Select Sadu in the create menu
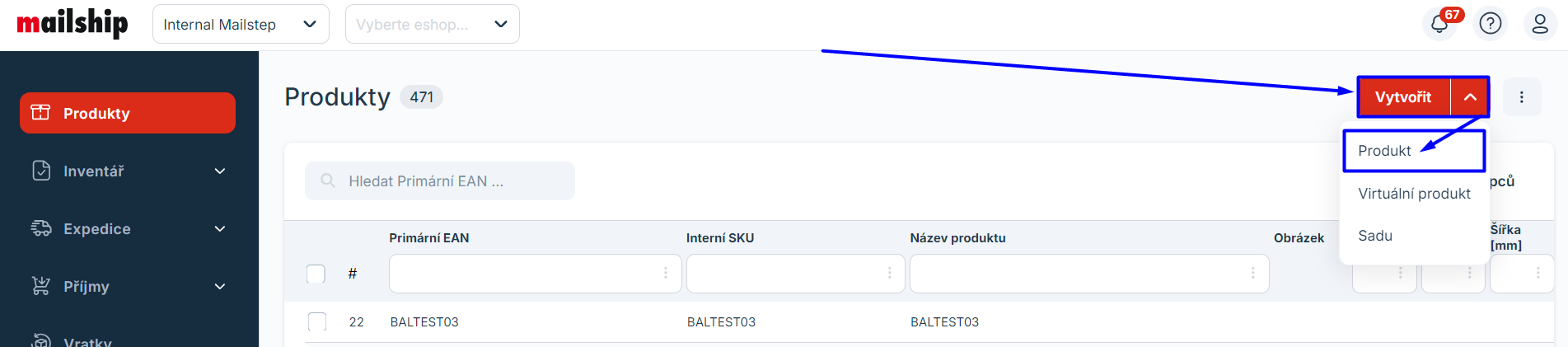Image resolution: width=1568 pixels, height=347 pixels. (x=1375, y=236)
